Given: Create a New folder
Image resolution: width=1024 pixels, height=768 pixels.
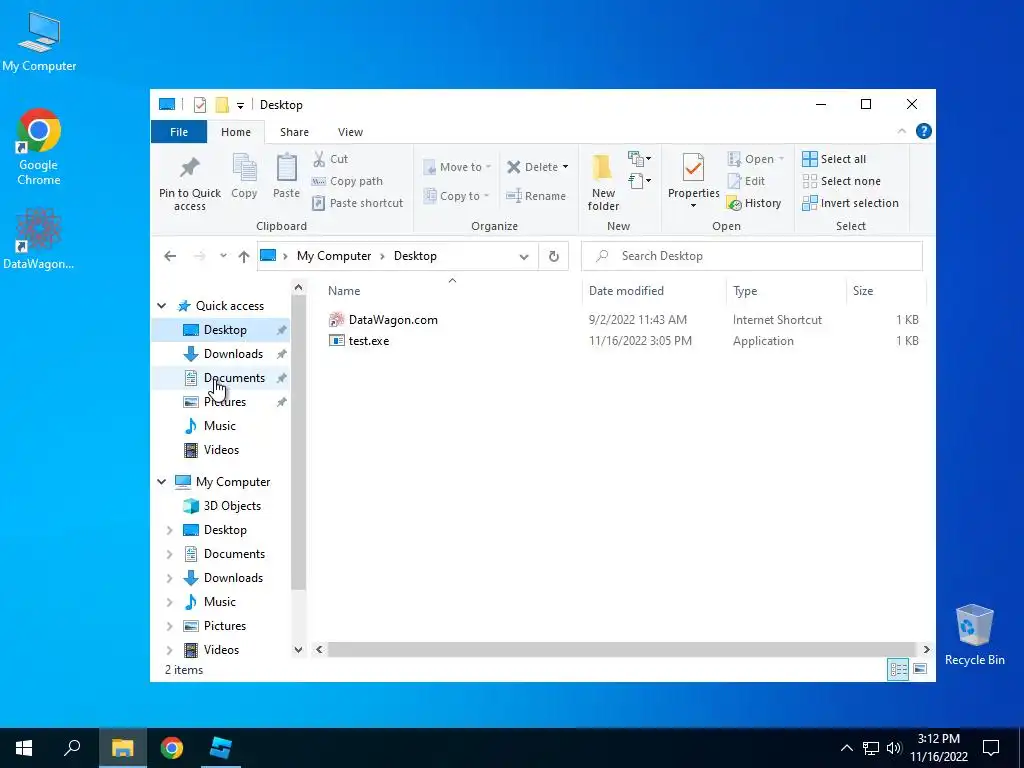Looking at the screenshot, I should pos(603,182).
